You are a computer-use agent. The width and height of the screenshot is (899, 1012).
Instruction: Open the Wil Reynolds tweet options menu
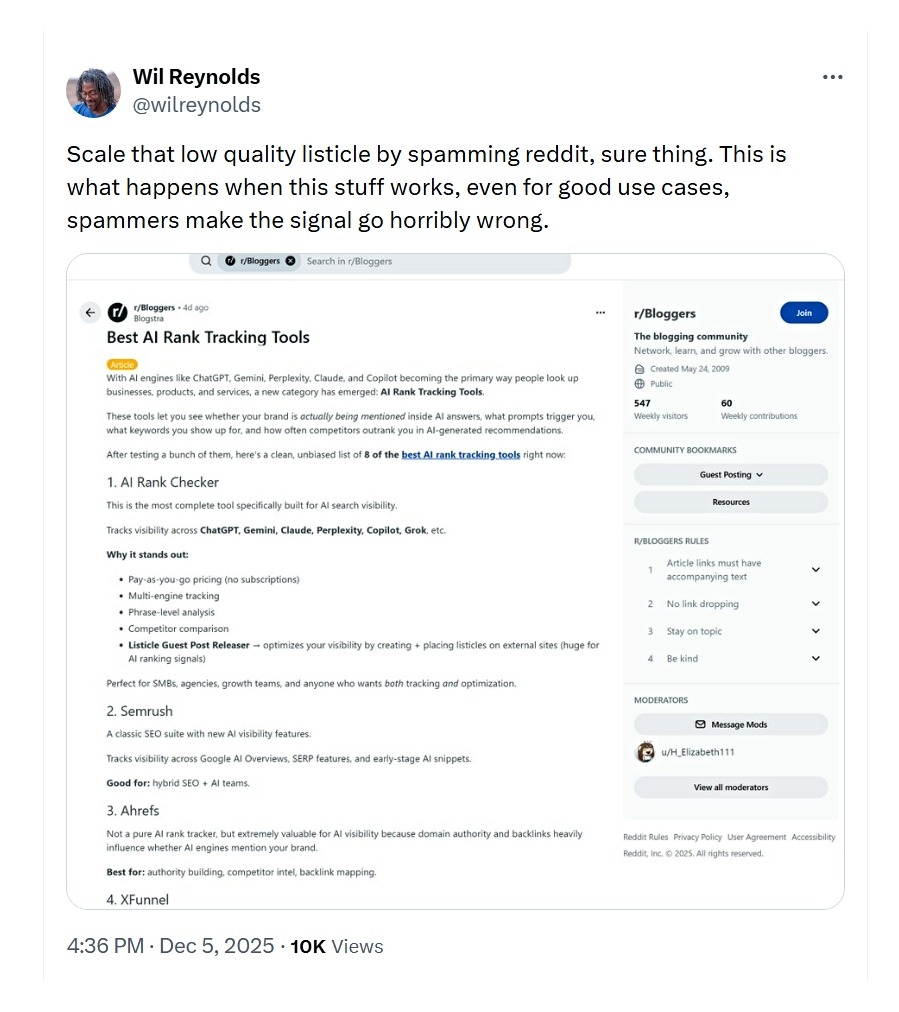[x=833, y=77]
